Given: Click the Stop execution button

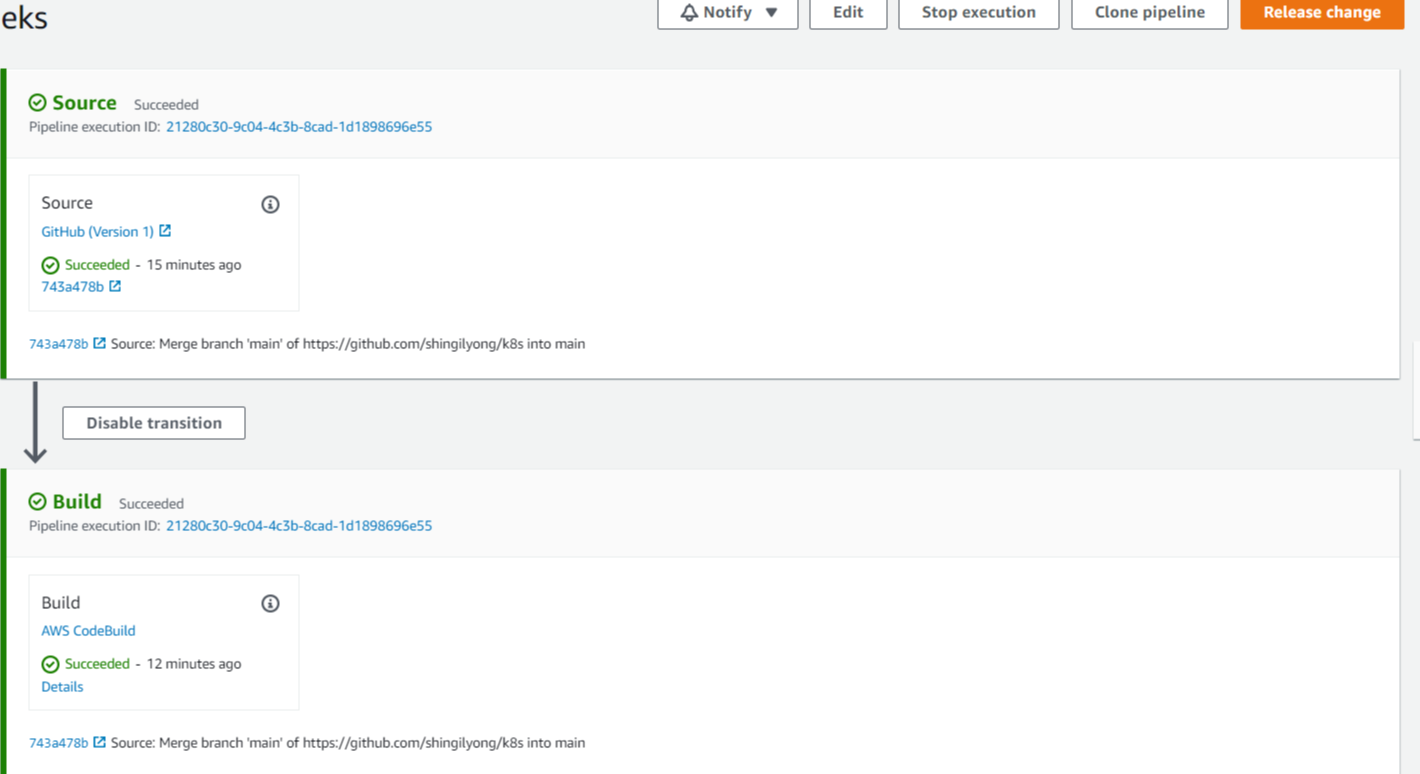Looking at the screenshot, I should [x=978, y=13].
